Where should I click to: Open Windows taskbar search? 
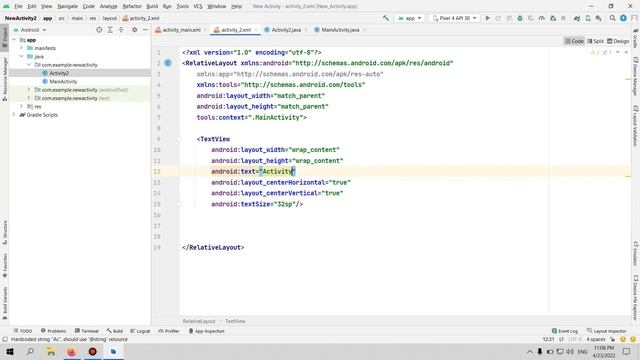[x=30, y=351]
